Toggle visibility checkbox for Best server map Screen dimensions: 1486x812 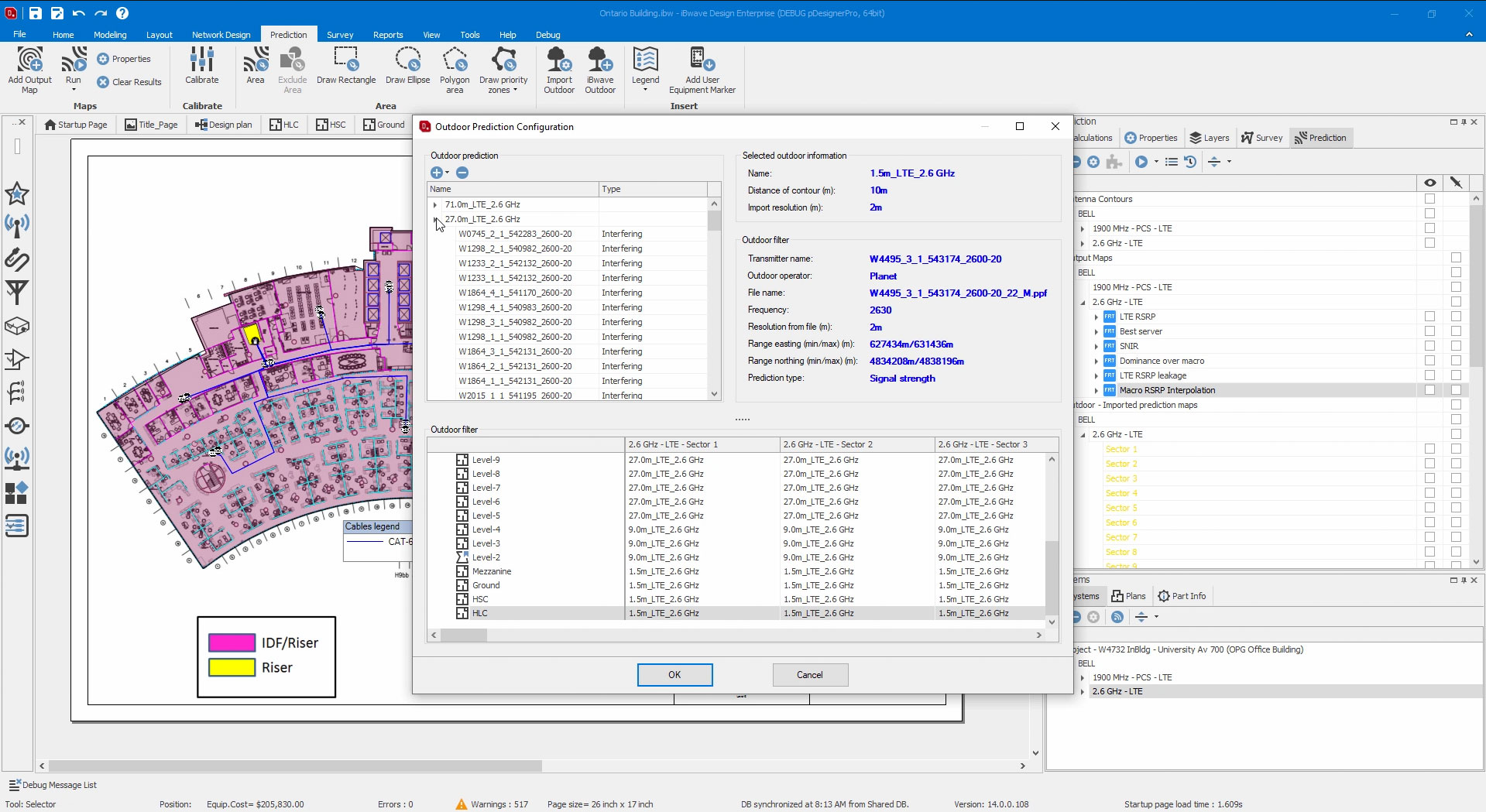[1429, 331]
